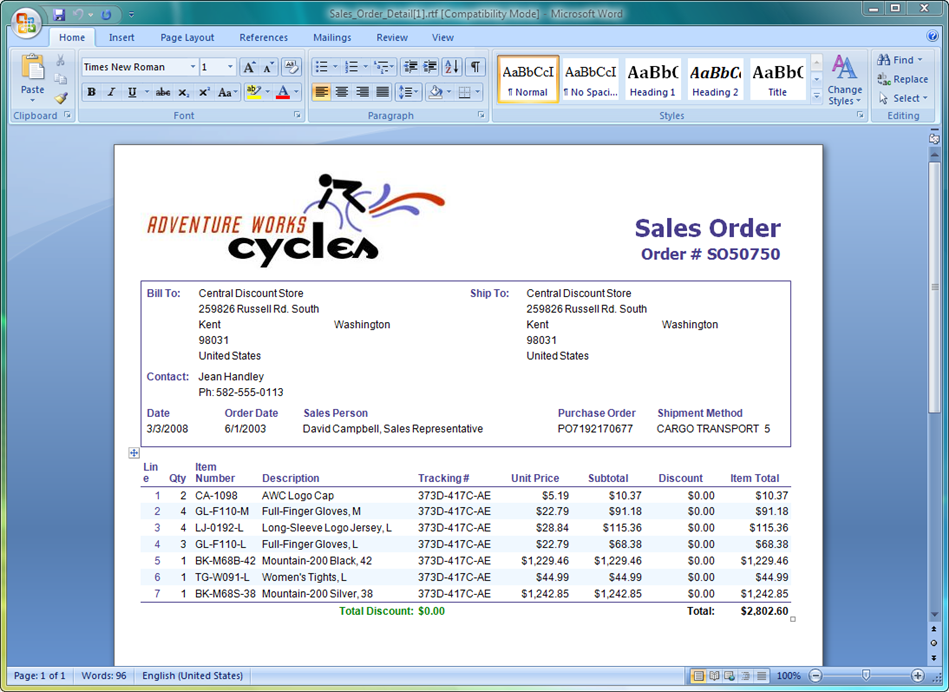The image size is (949, 692).
Task: Click the Grow Font icon
Action: [249, 67]
